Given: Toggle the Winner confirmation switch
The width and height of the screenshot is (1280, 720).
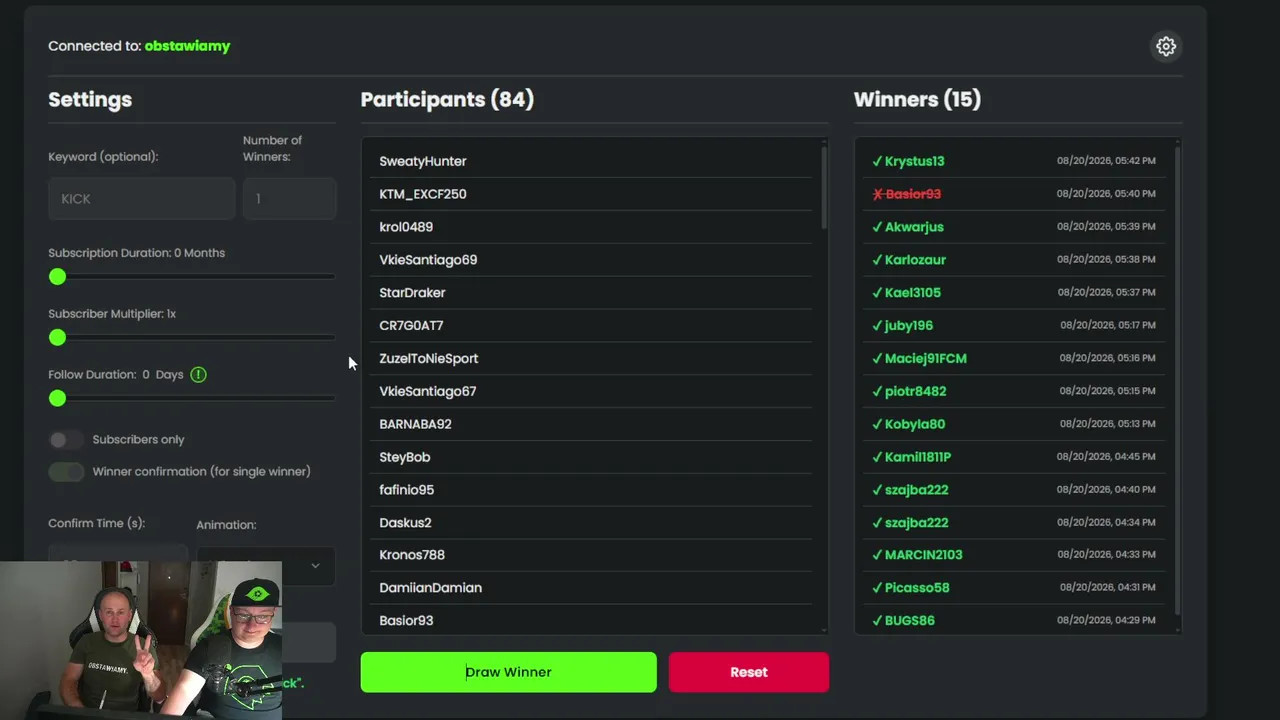Looking at the screenshot, I should click(x=66, y=472).
